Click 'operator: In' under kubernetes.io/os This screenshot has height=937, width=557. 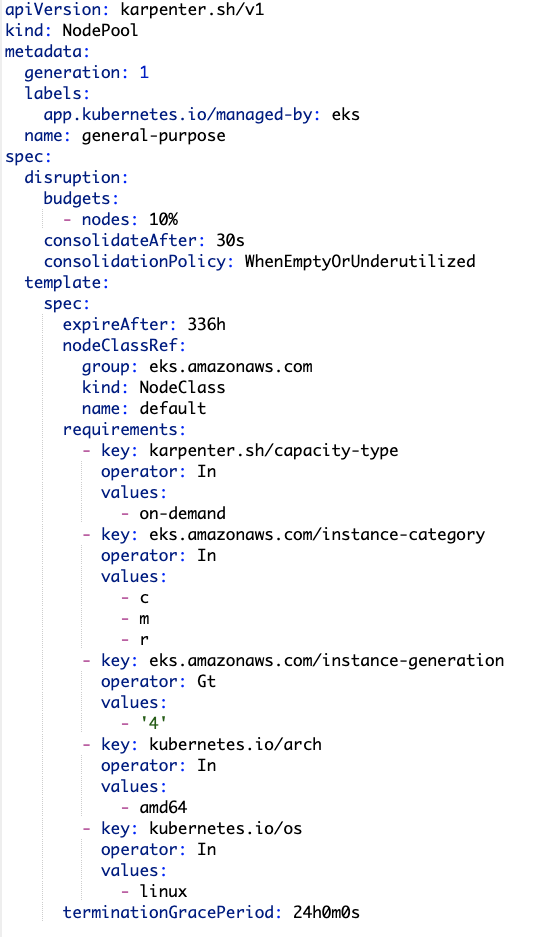tap(158, 849)
